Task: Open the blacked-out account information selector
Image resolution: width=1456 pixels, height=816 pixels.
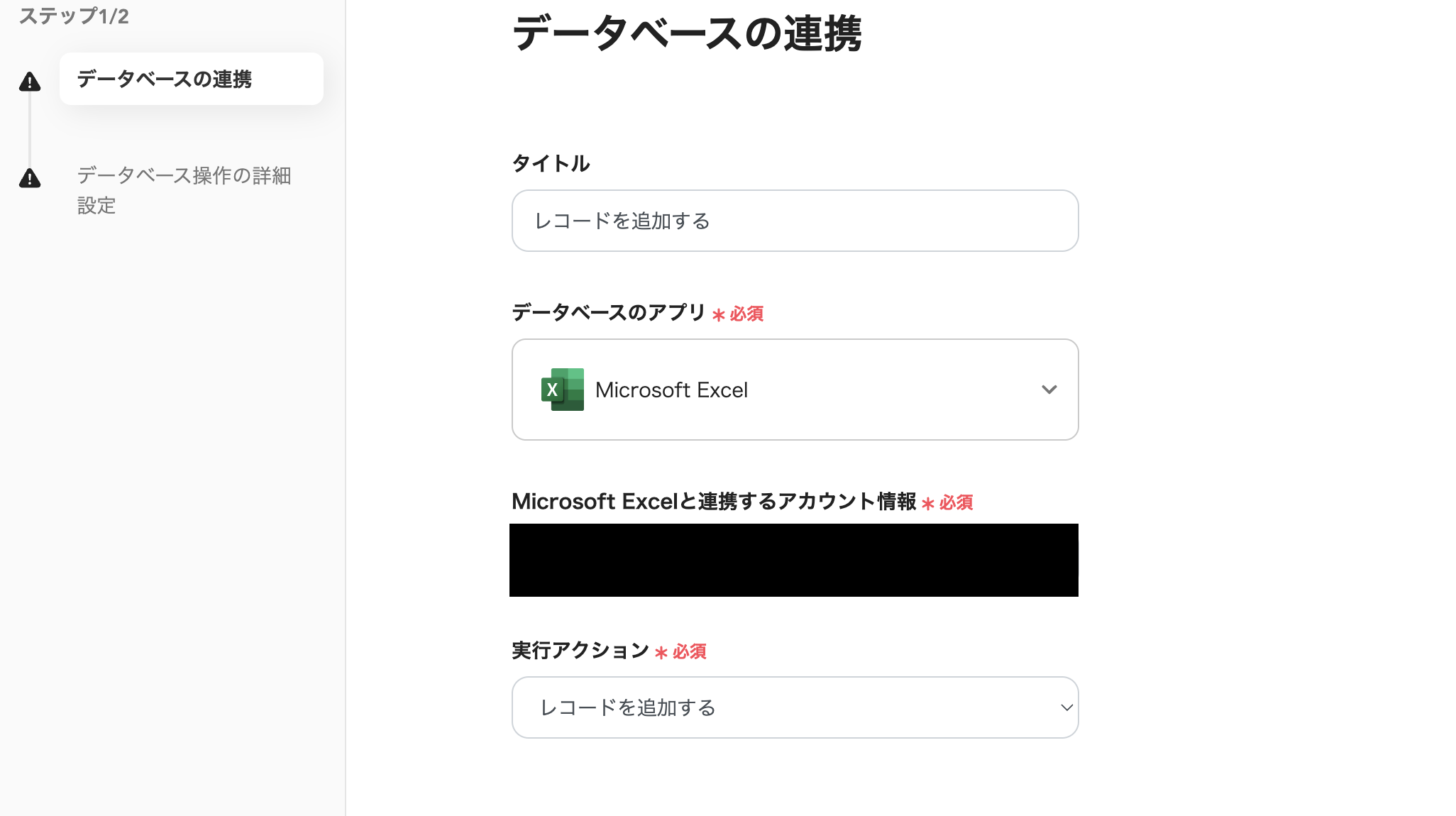Action: pyautogui.click(x=793, y=560)
